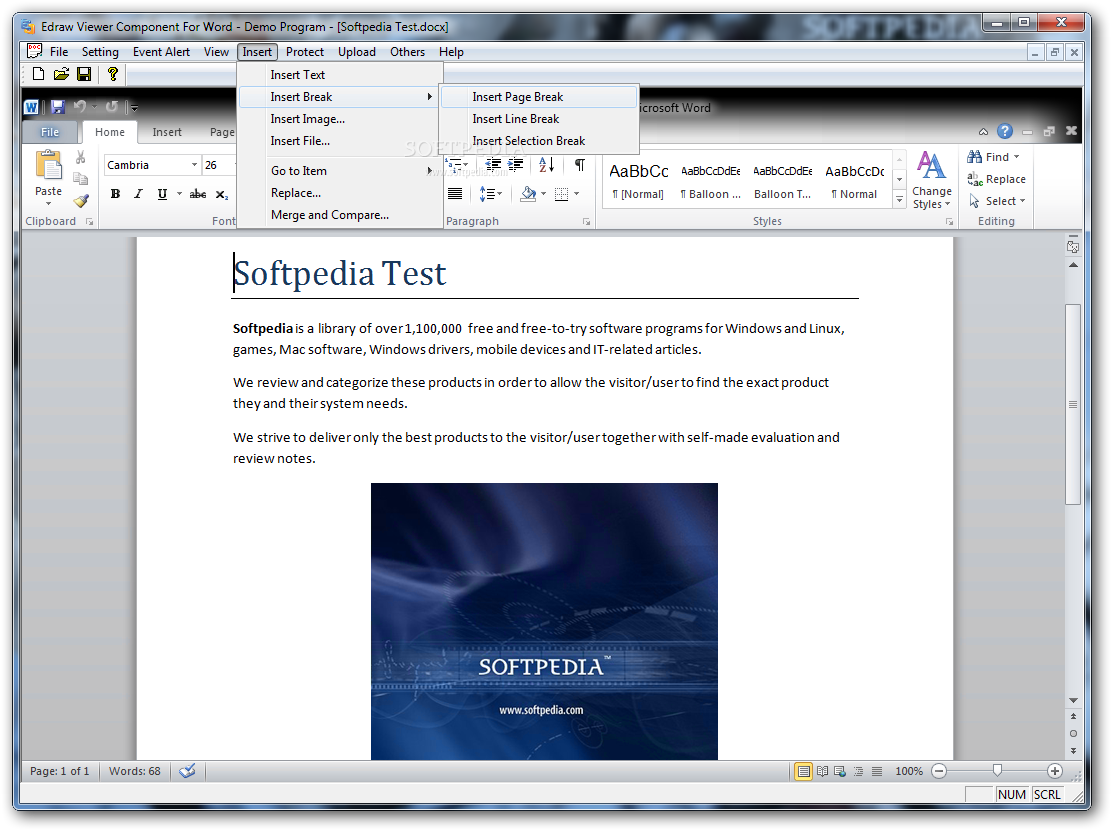The image size is (1112, 831).
Task: Toggle Strikethrough formatting
Action: click(x=198, y=194)
